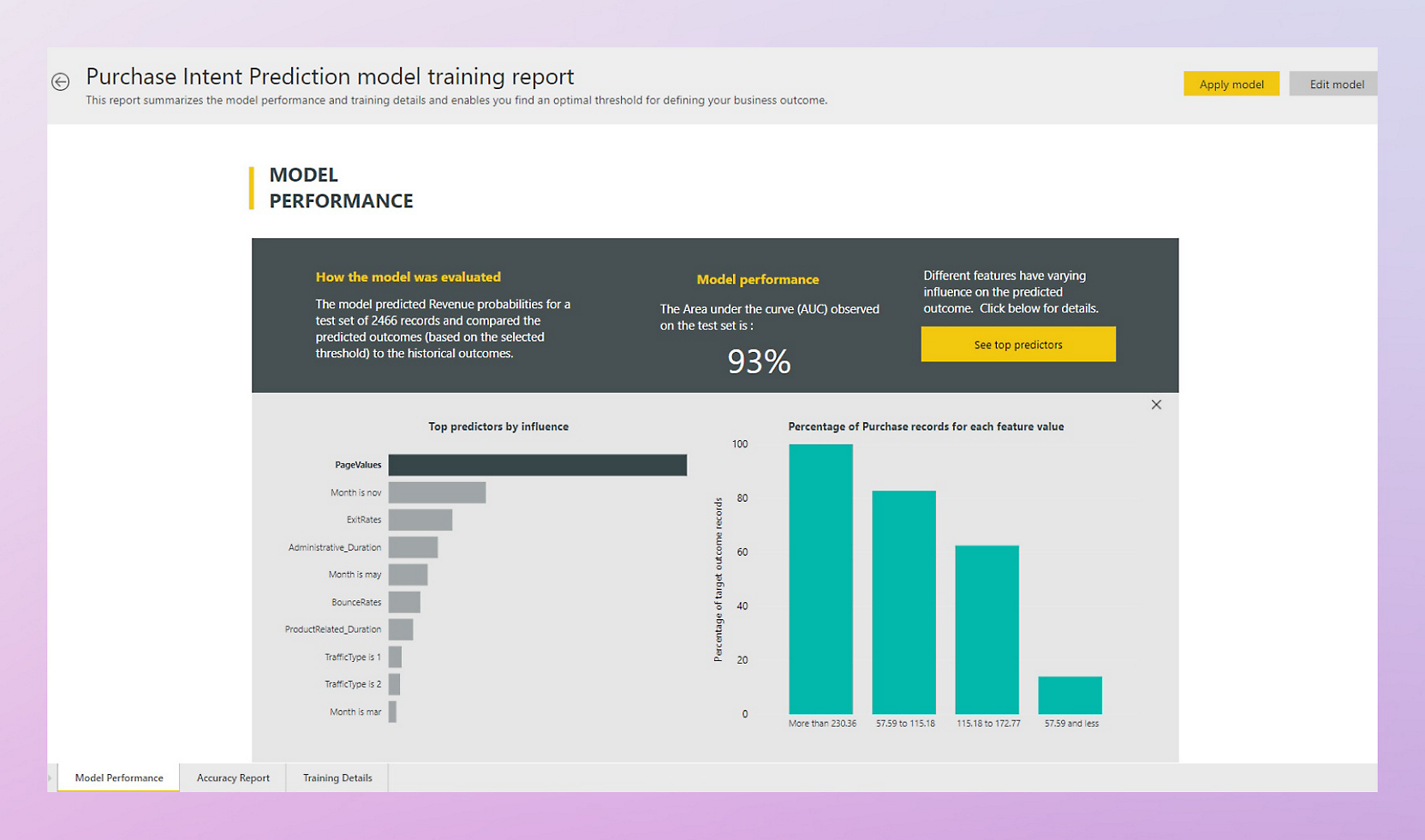Screen dimensions: 1425x840
Task: Click the ExitRates label
Action: [x=364, y=520]
